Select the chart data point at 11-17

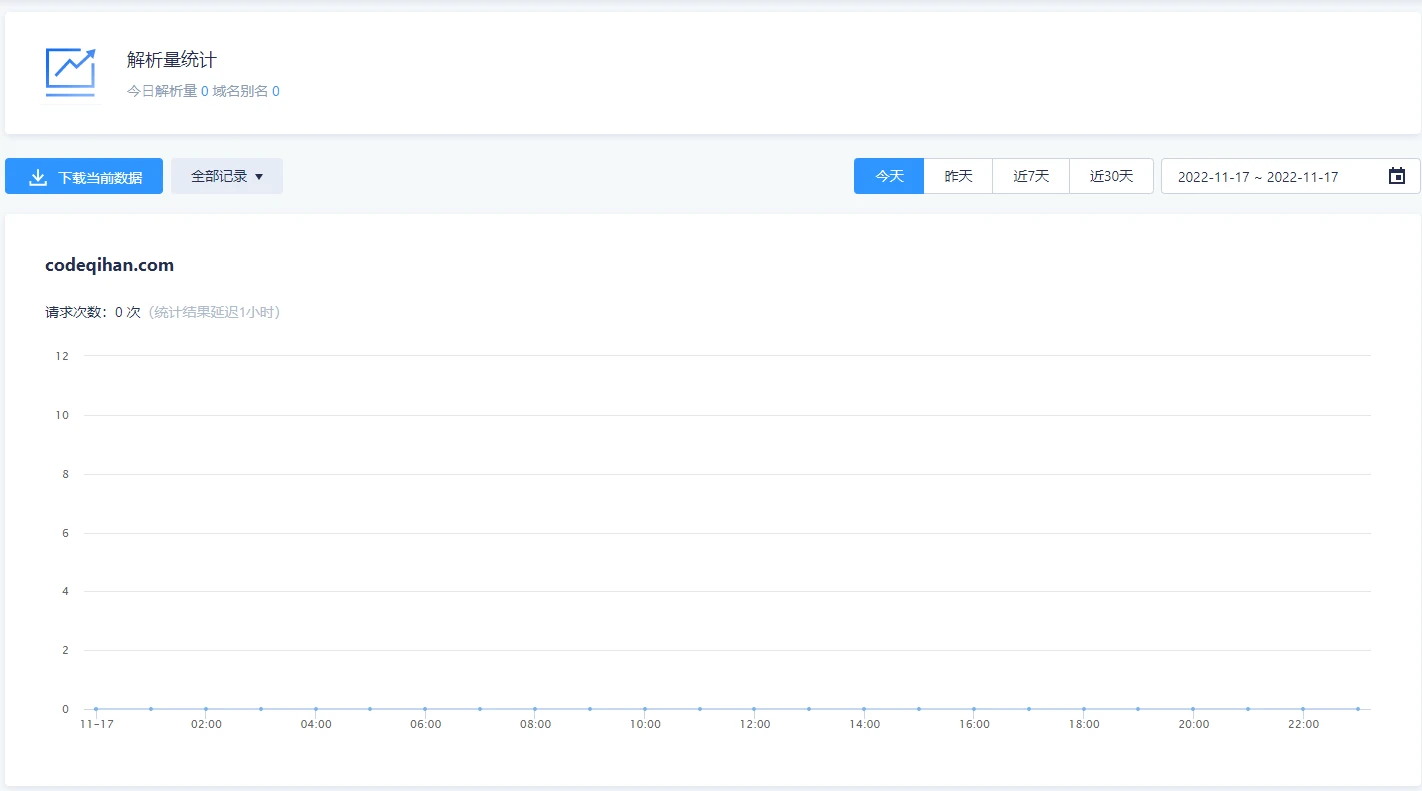(x=96, y=709)
